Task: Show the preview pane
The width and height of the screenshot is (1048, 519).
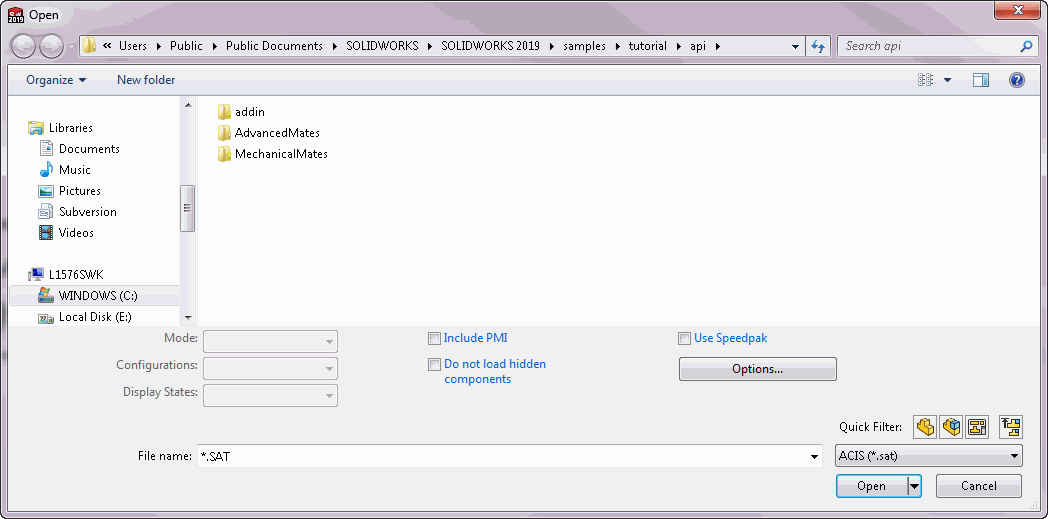Action: [x=981, y=80]
